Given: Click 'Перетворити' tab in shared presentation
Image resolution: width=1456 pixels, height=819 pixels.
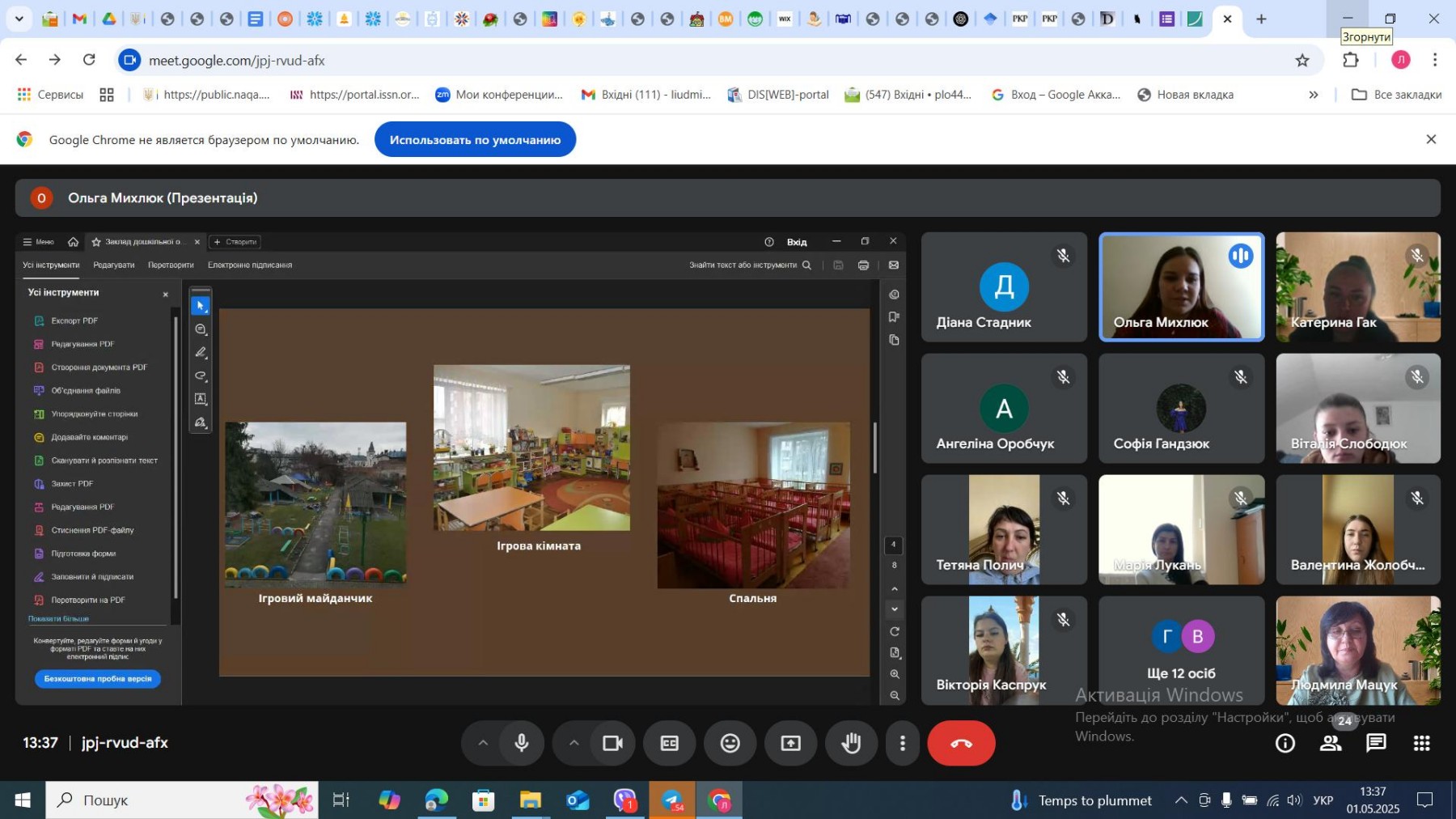Looking at the screenshot, I should tap(171, 265).
